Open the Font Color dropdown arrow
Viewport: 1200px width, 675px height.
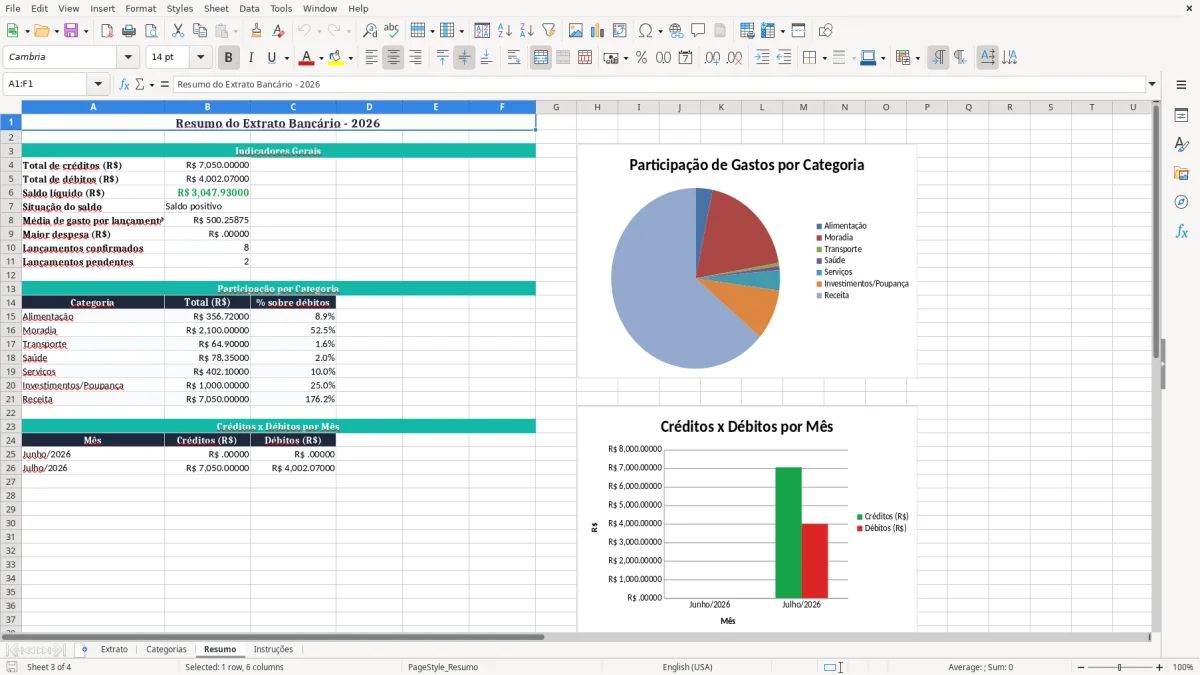(321, 58)
